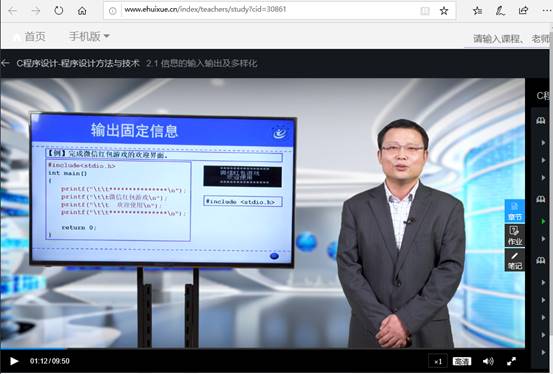Go back using the course title arrow
The height and width of the screenshot is (374, 553).
pyautogui.click(x=5, y=63)
